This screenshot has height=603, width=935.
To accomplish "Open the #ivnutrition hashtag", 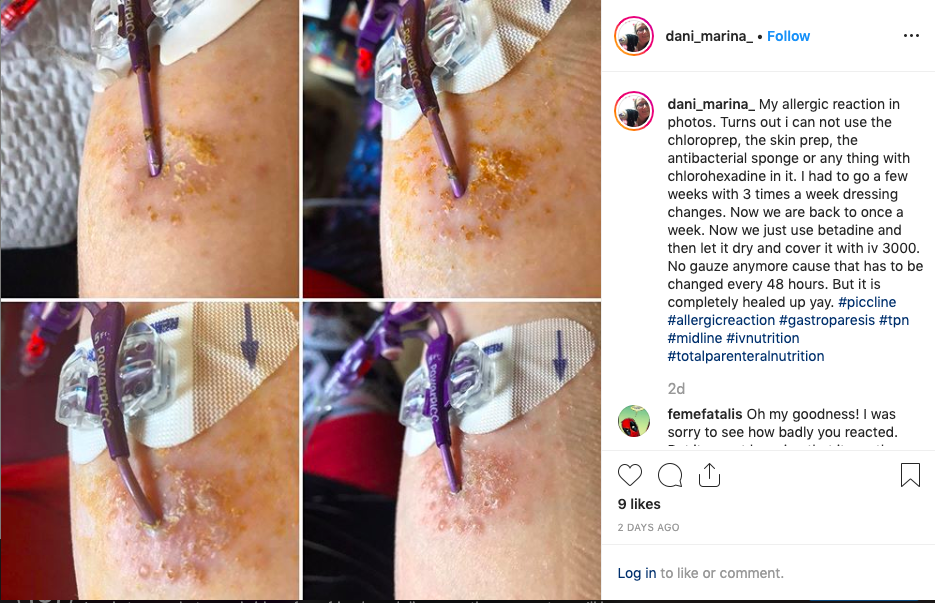I will [763, 338].
